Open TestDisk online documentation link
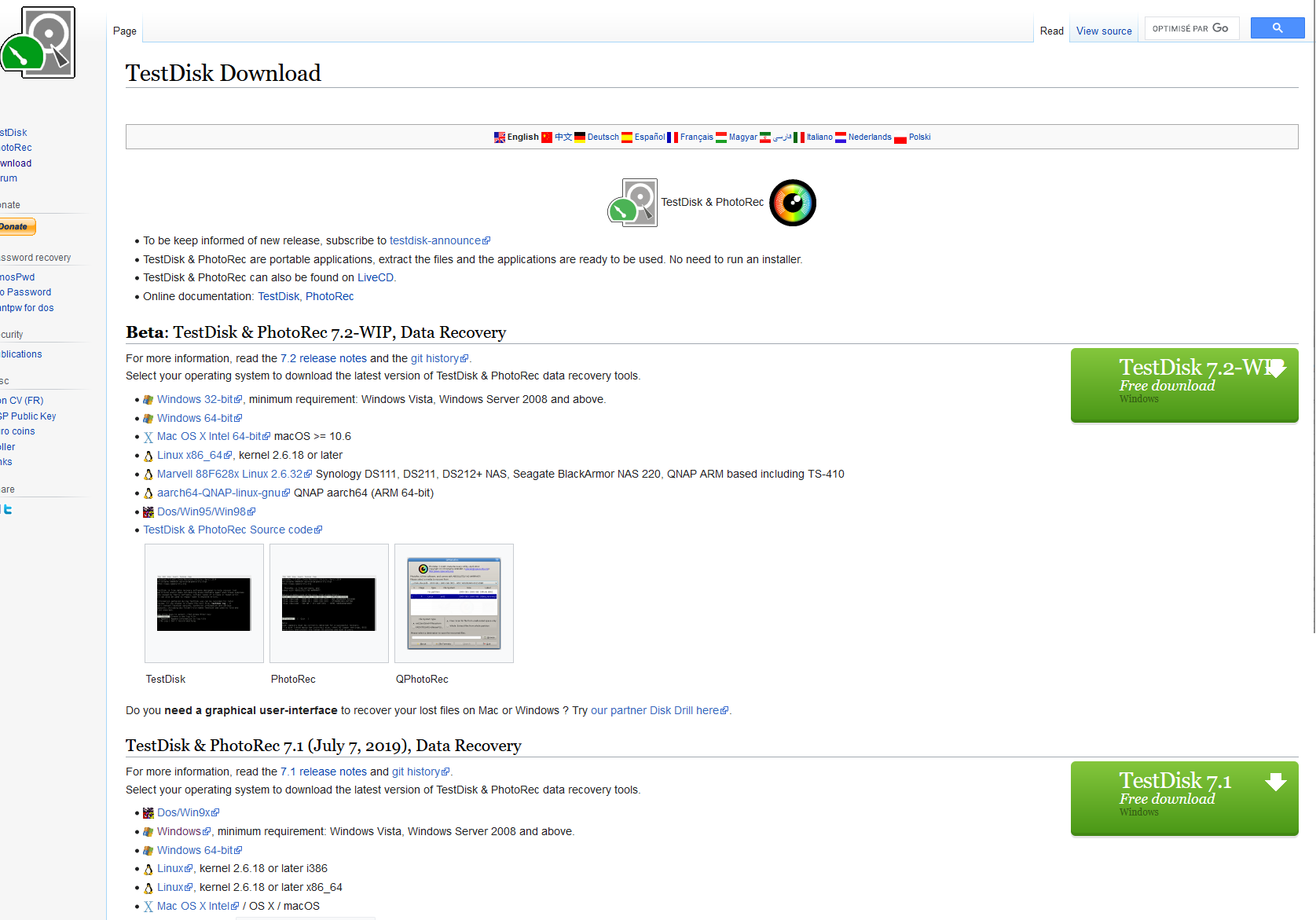 pyautogui.click(x=279, y=296)
